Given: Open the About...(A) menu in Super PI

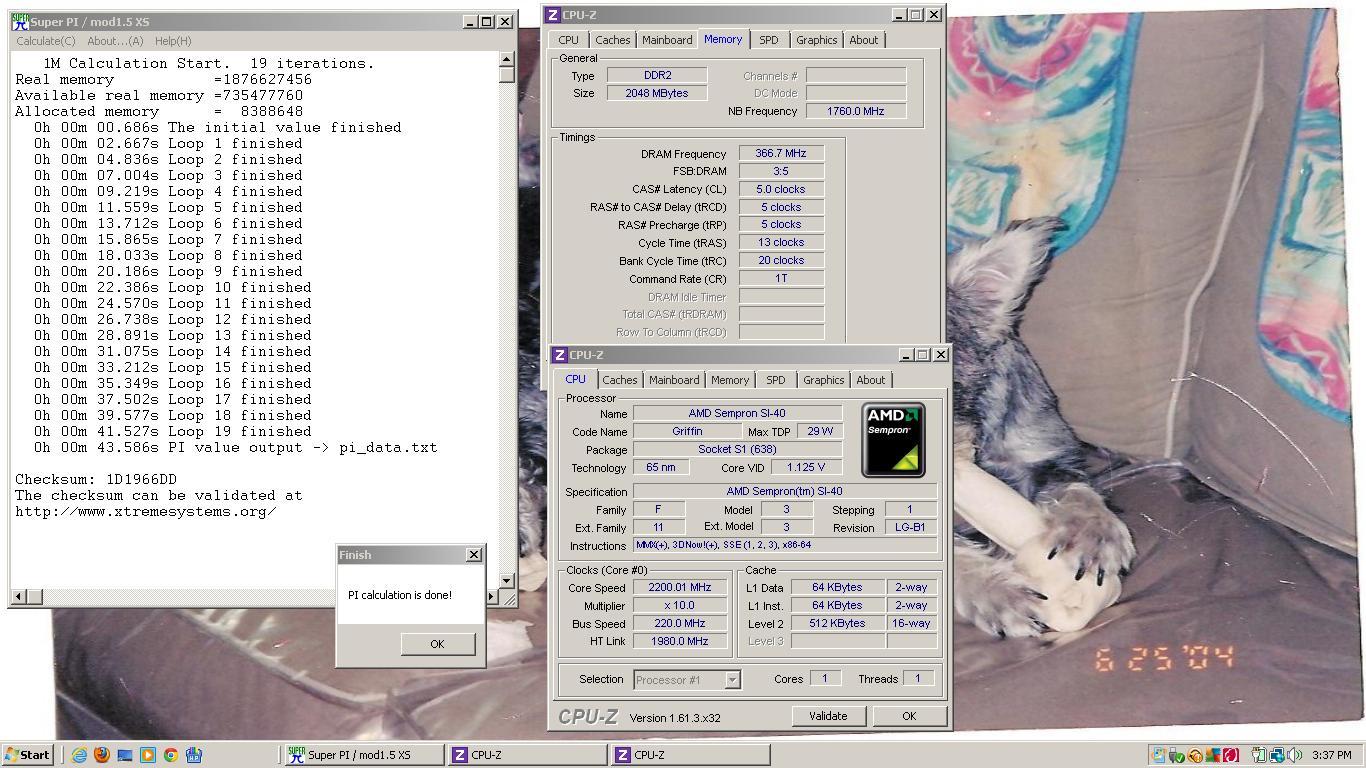Looking at the screenshot, I should click(x=115, y=41).
